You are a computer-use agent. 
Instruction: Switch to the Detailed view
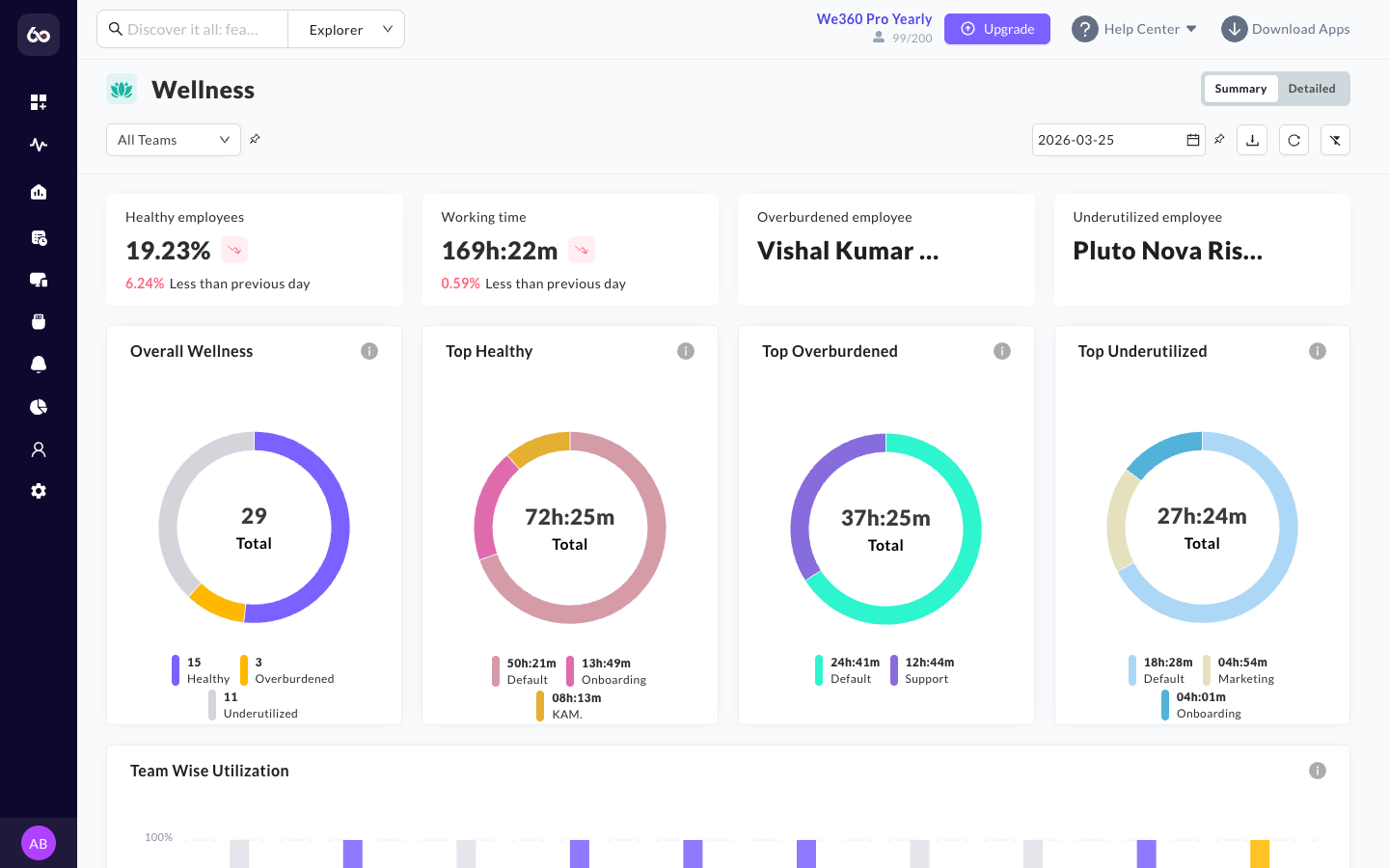(1312, 89)
